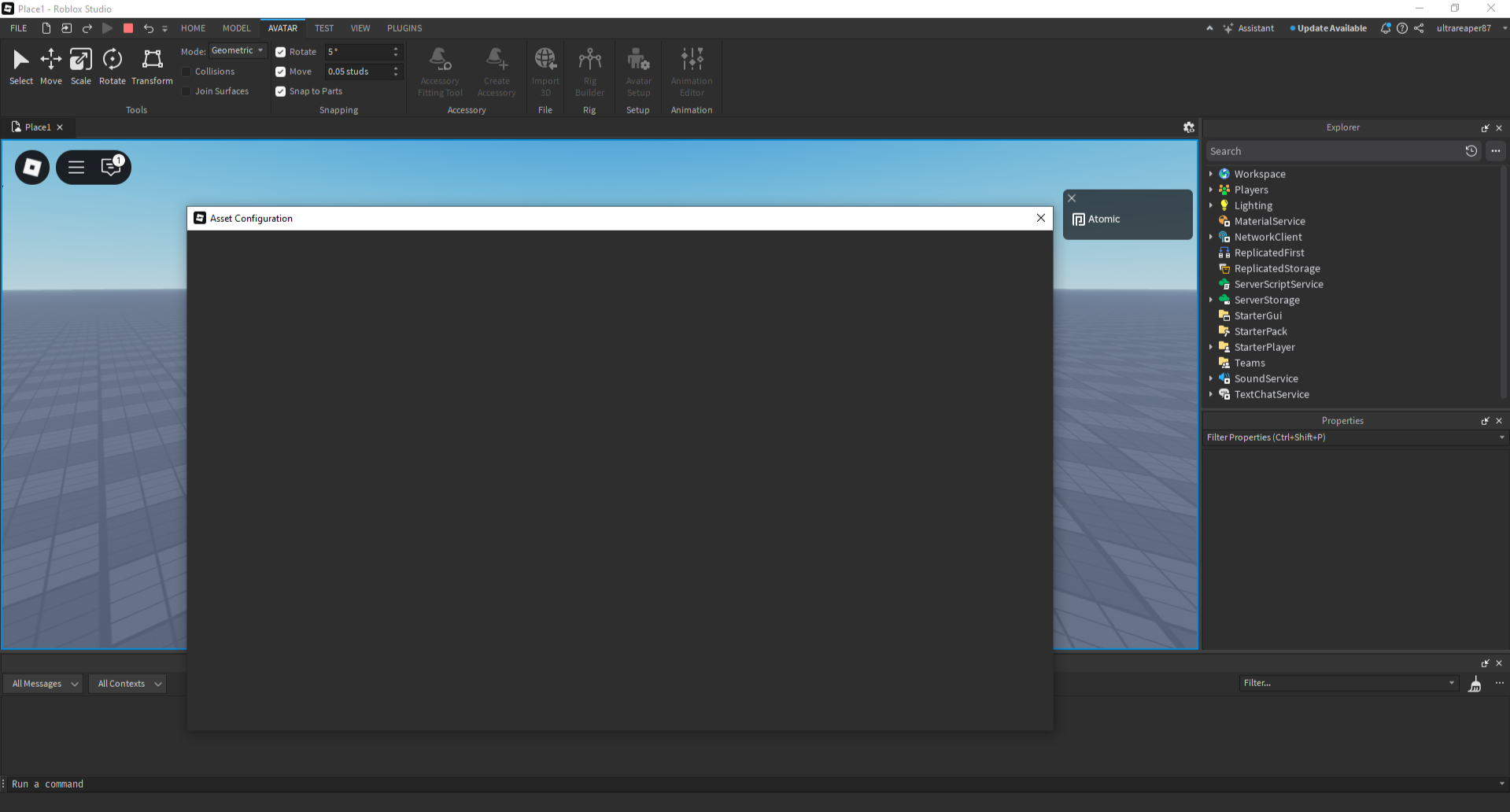Enable the Collisions checkbox

point(186,71)
